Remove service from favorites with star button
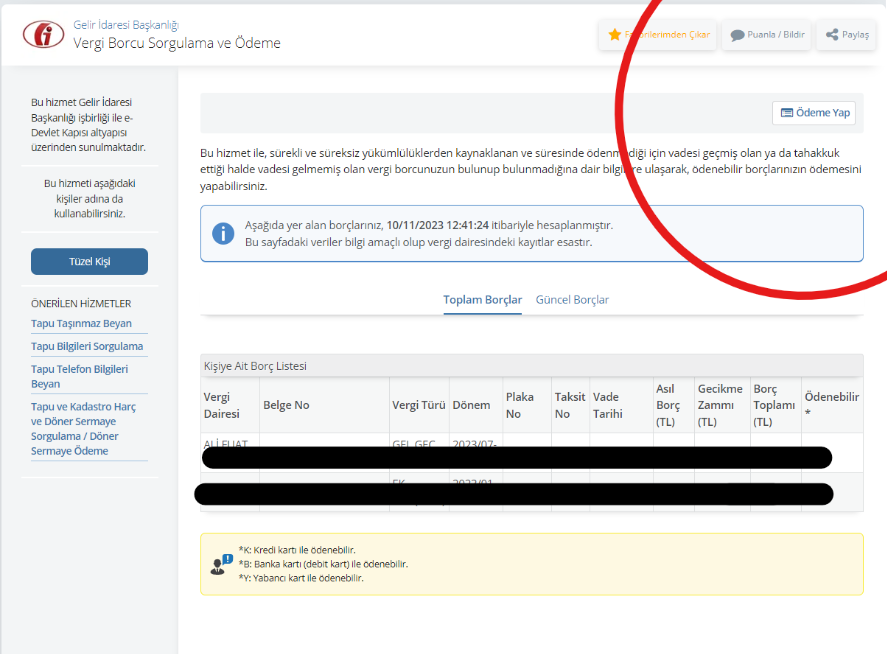 click(659, 35)
